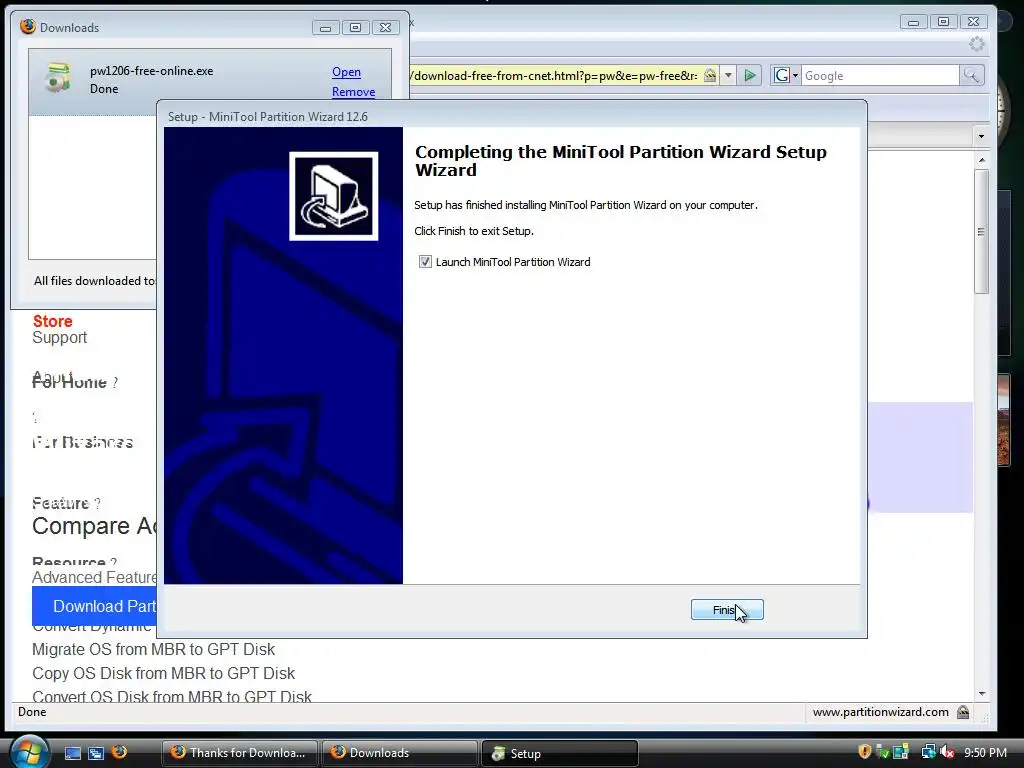The width and height of the screenshot is (1024, 768).
Task: Click the address bar URL text
Action: click(x=555, y=76)
